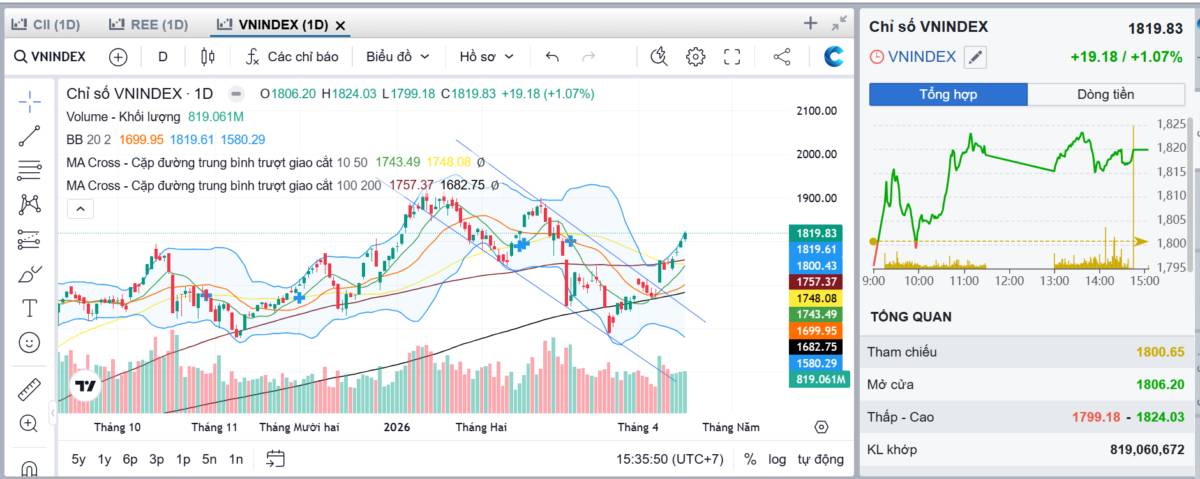Select the ruler measure tool
The image size is (1200, 479).
click(x=29, y=389)
